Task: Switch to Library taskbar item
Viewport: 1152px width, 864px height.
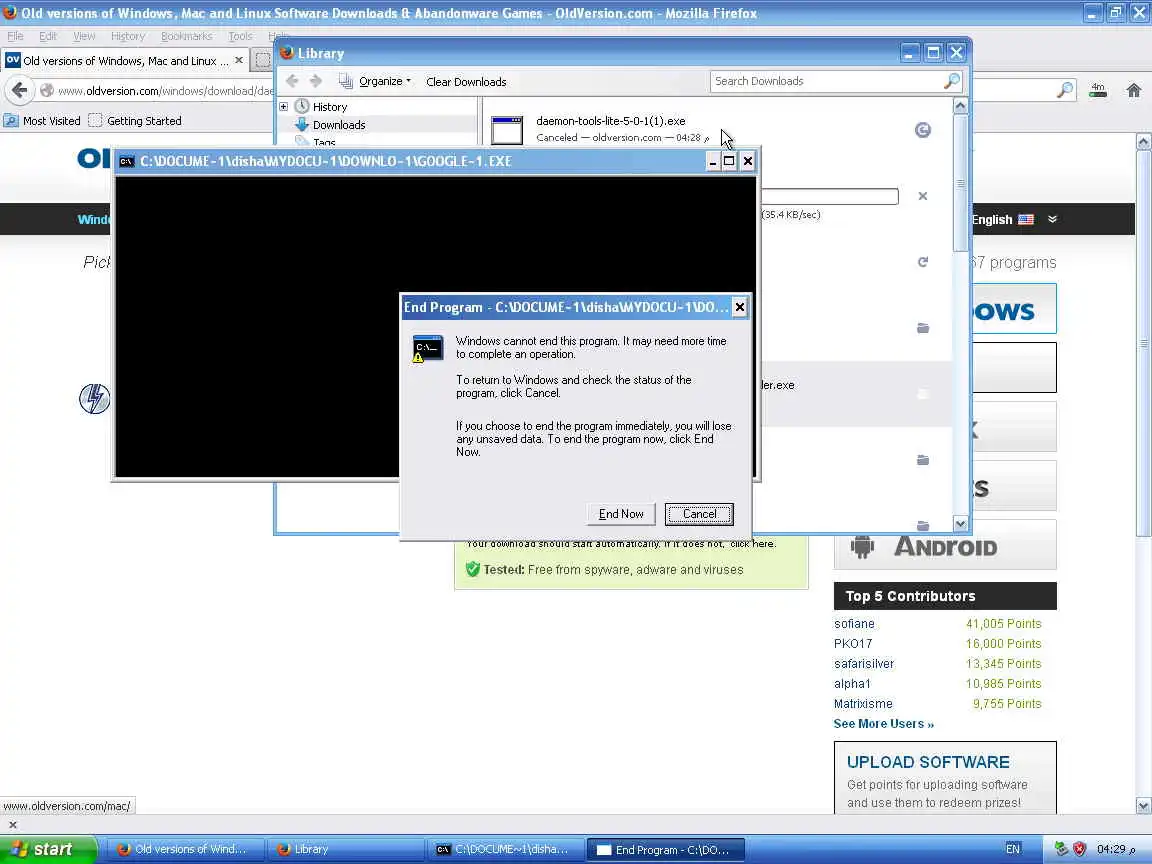Action: pyautogui.click(x=344, y=849)
